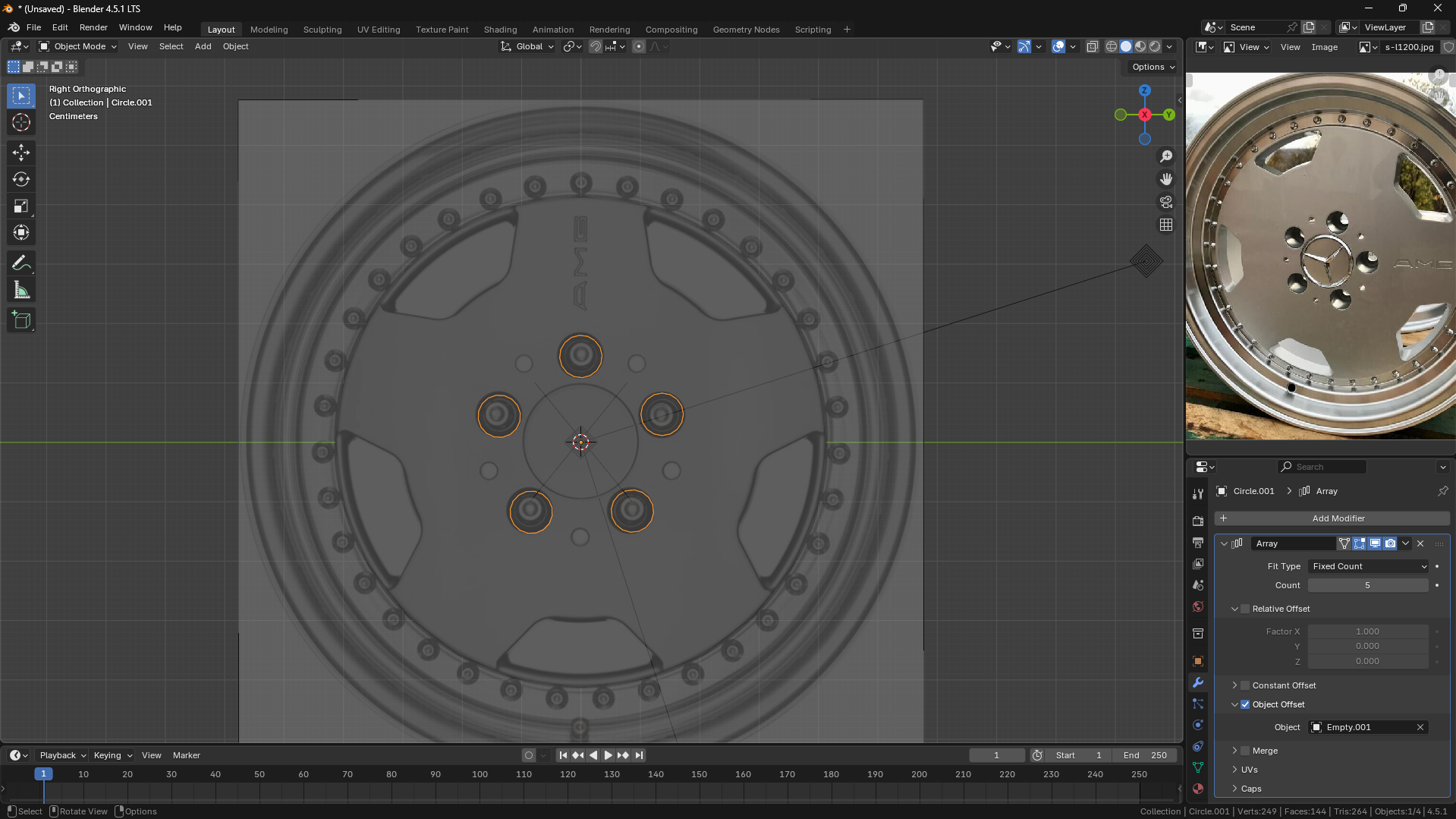Toggle X-Ray display in viewport header
The width and height of the screenshot is (1456, 819).
click(1093, 46)
